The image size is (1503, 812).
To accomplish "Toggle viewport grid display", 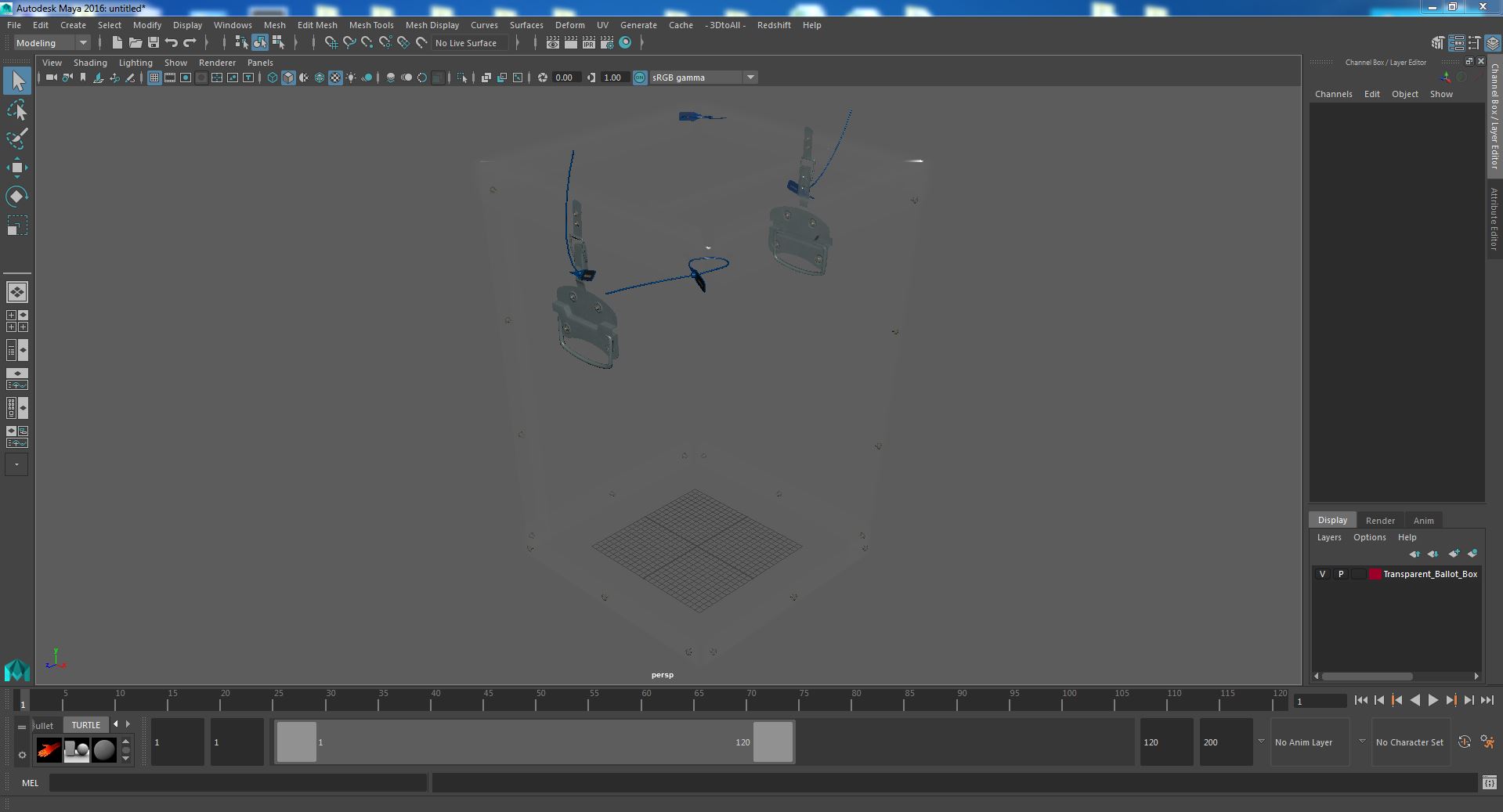I will click(154, 78).
